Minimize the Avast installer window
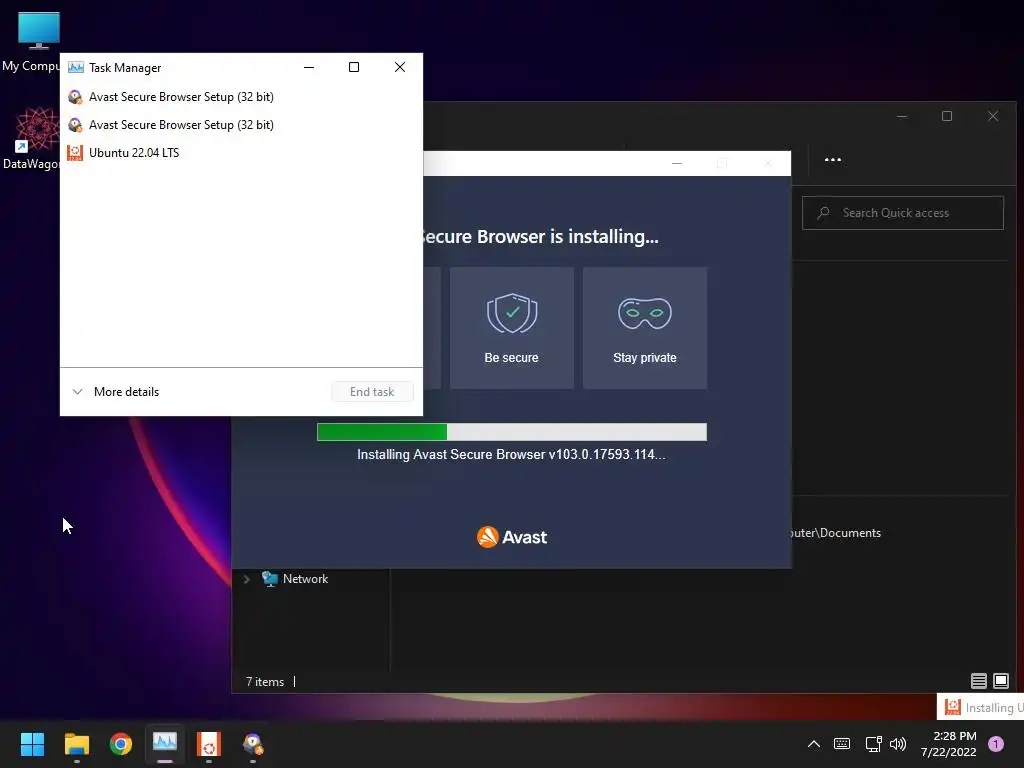 tap(677, 163)
